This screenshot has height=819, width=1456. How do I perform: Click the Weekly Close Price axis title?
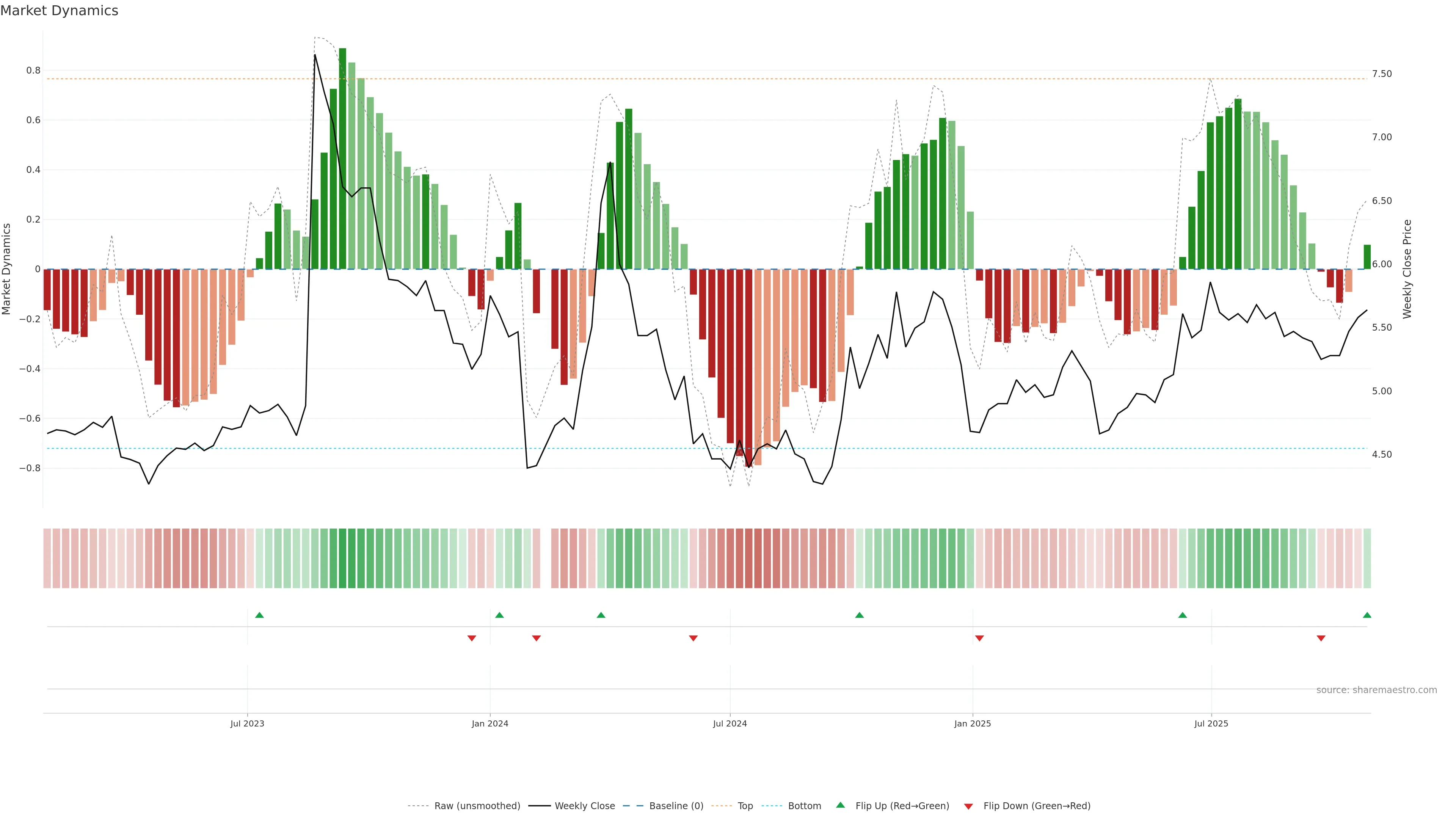point(1407,269)
